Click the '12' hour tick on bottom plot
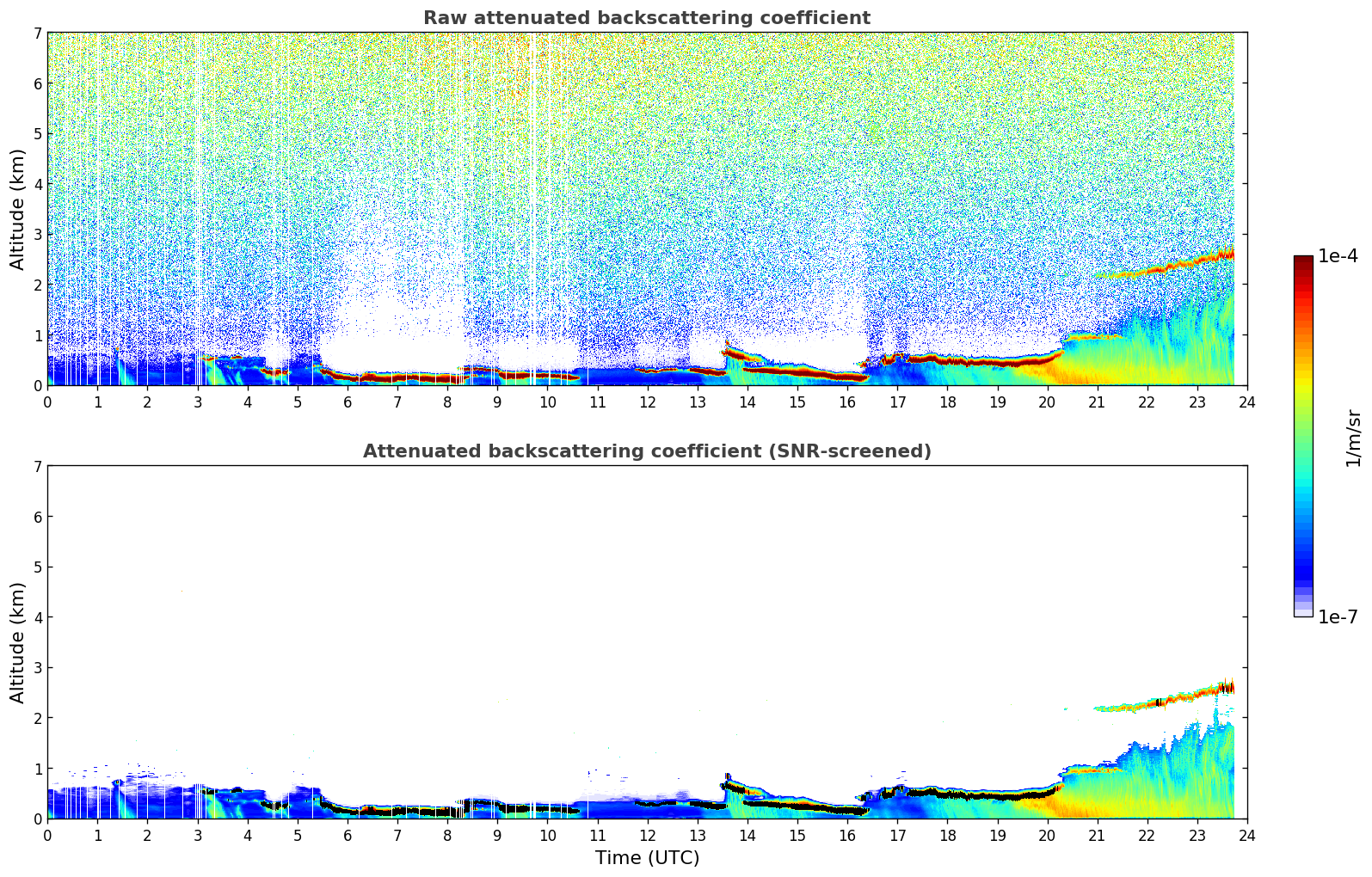This screenshot has width=1372, height=877. (x=647, y=835)
